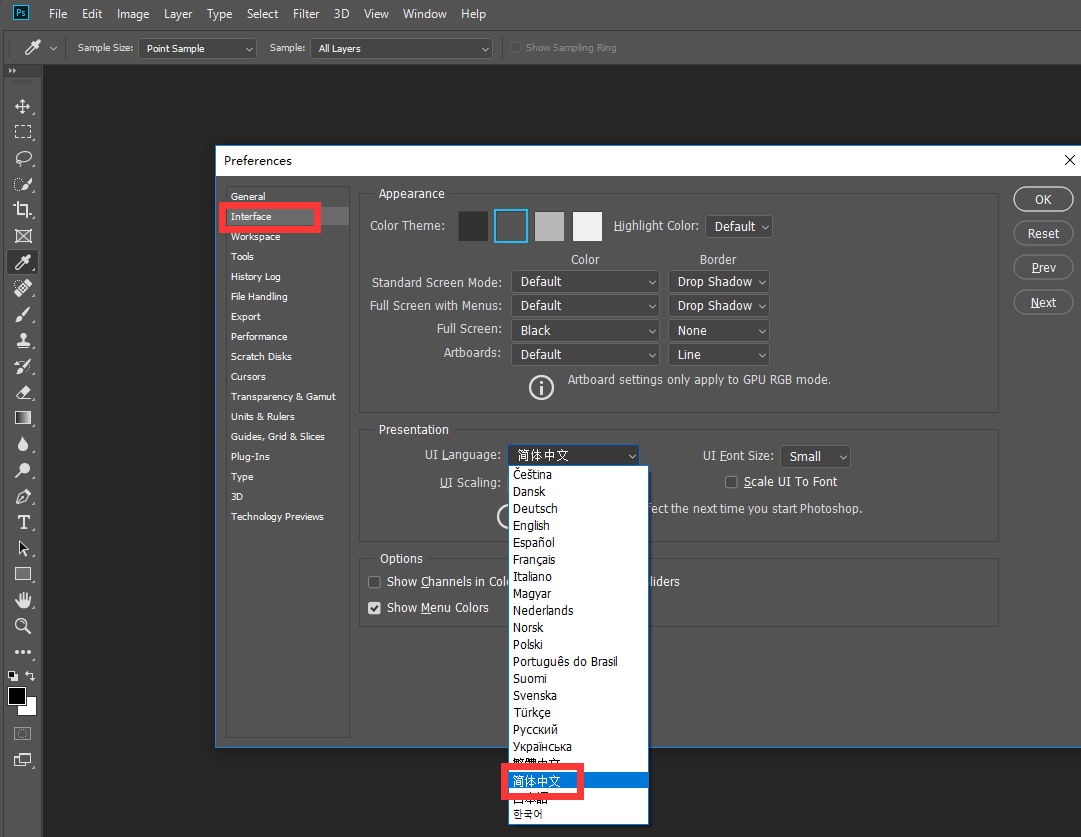Screen dimensions: 1081x837
Task: Select the Brush tool
Action: pos(22,314)
